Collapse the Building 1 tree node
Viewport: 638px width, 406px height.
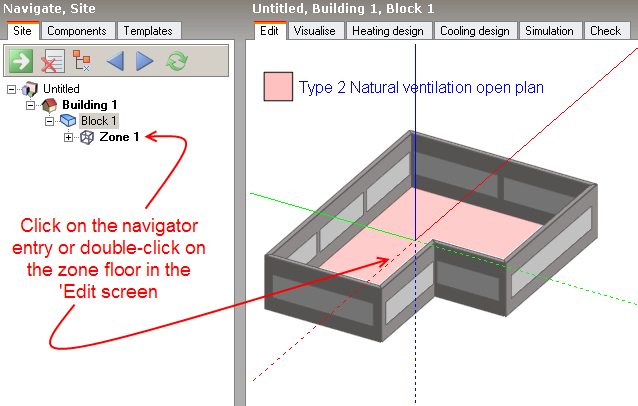[x=32, y=105]
